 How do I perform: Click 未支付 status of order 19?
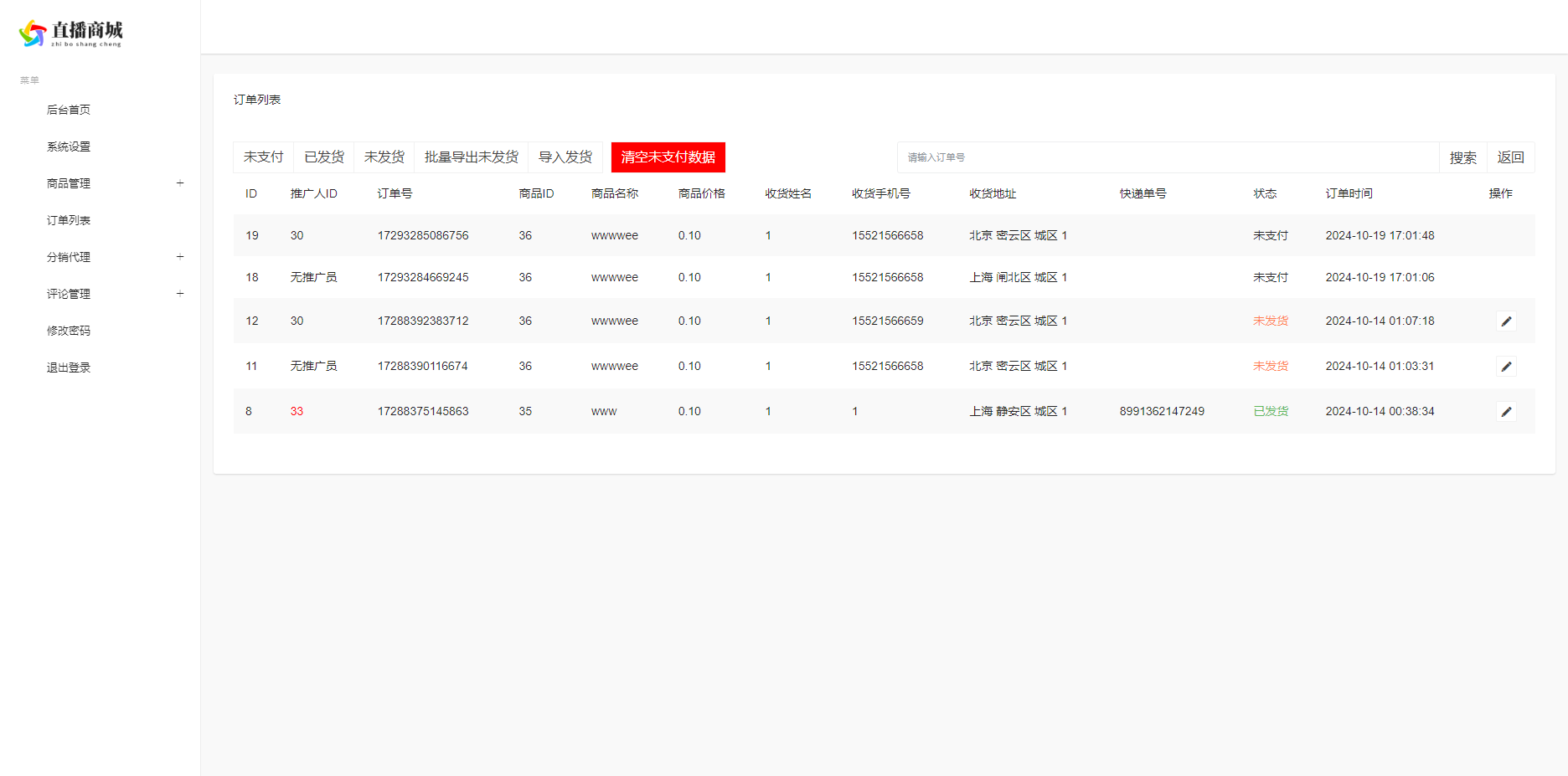(x=1271, y=235)
